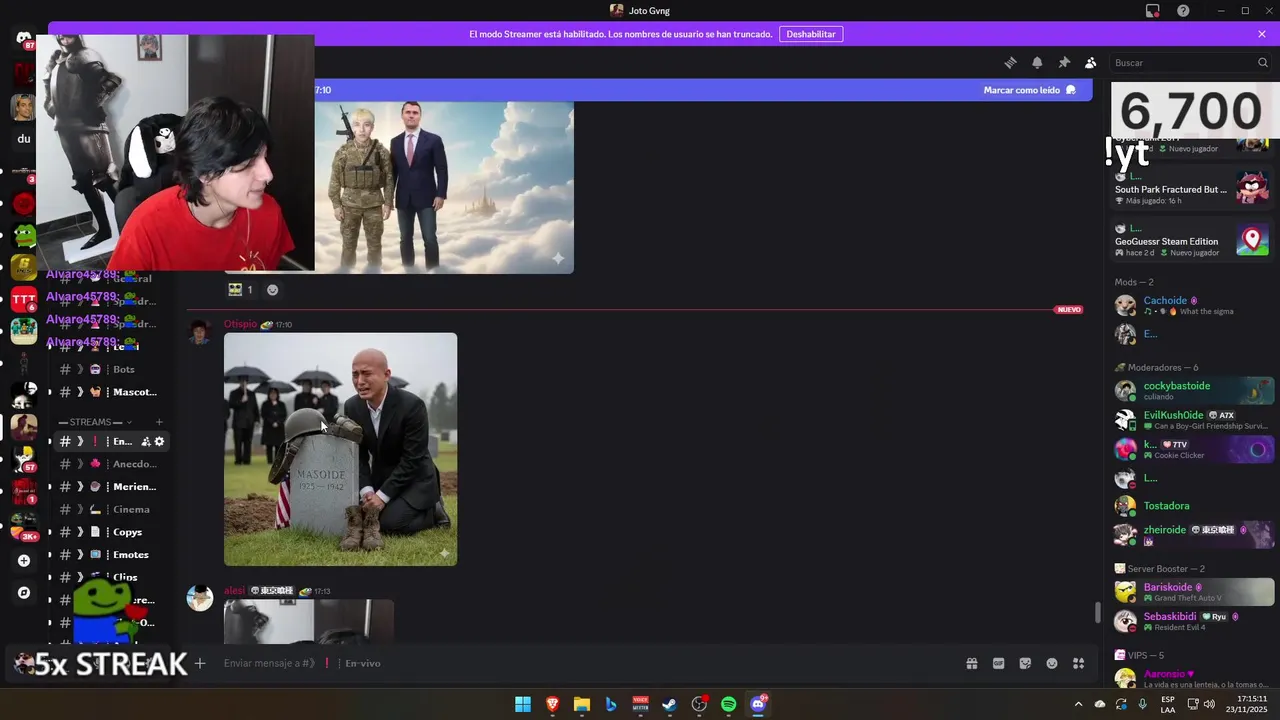Show pinned messages
This screenshot has width=1280, height=720.
pyautogui.click(x=1064, y=62)
